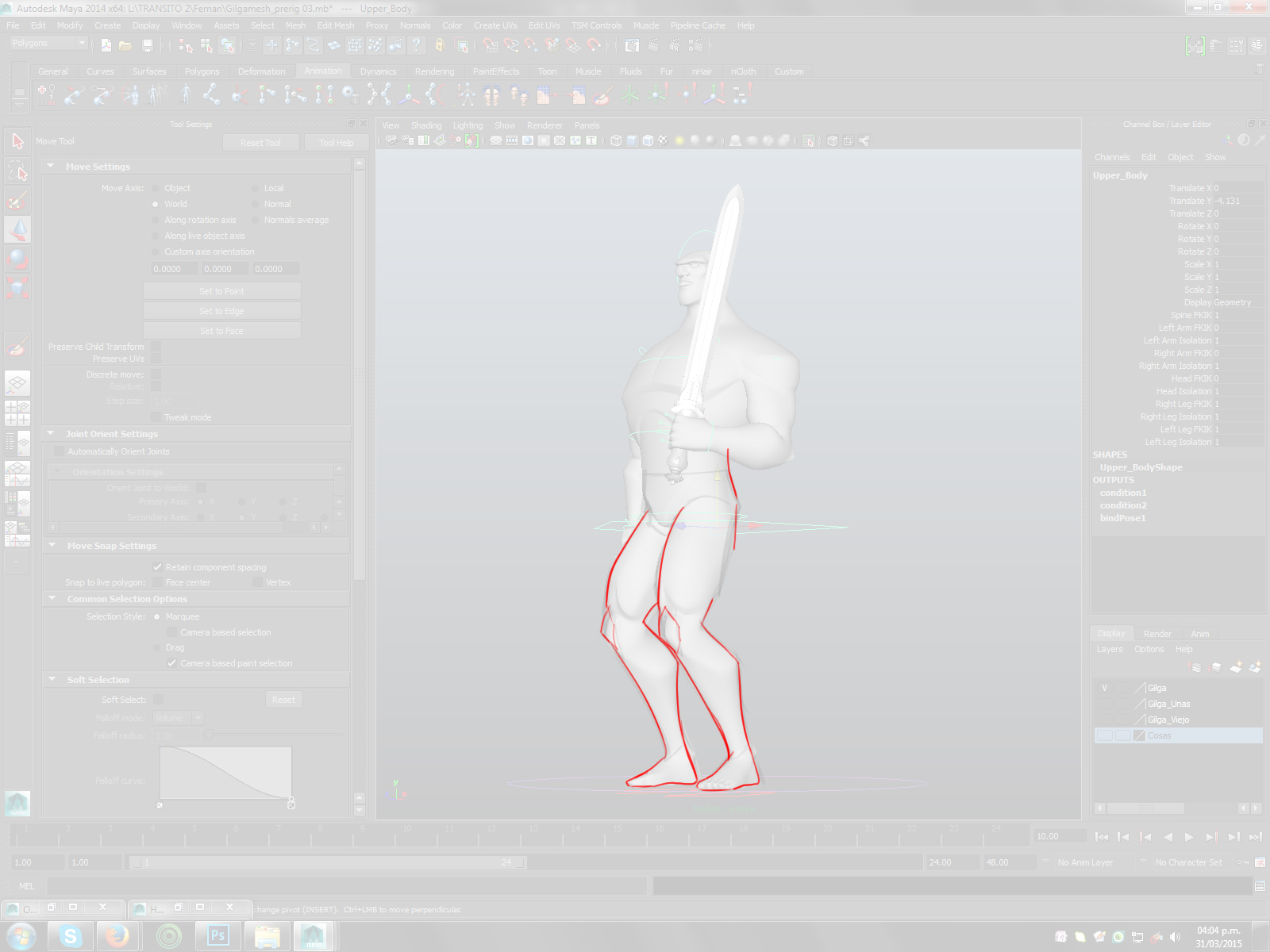
Task: Open Skype from Windows taskbar
Action: pyautogui.click(x=71, y=936)
